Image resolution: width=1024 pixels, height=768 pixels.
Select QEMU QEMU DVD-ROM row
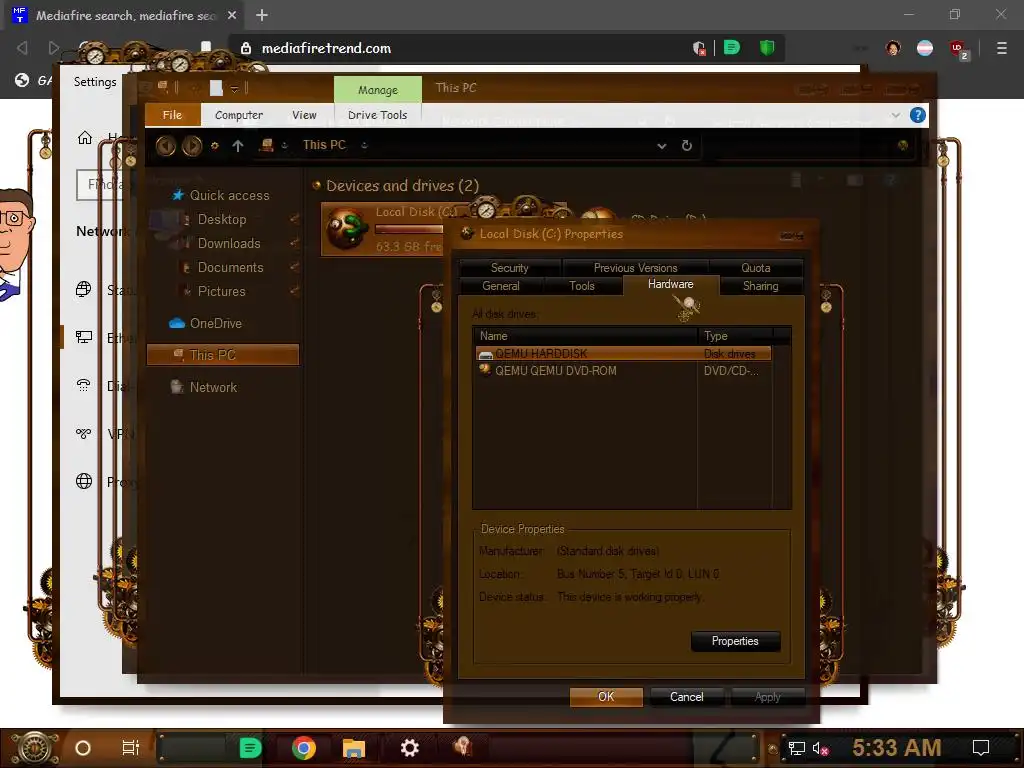tap(624, 370)
